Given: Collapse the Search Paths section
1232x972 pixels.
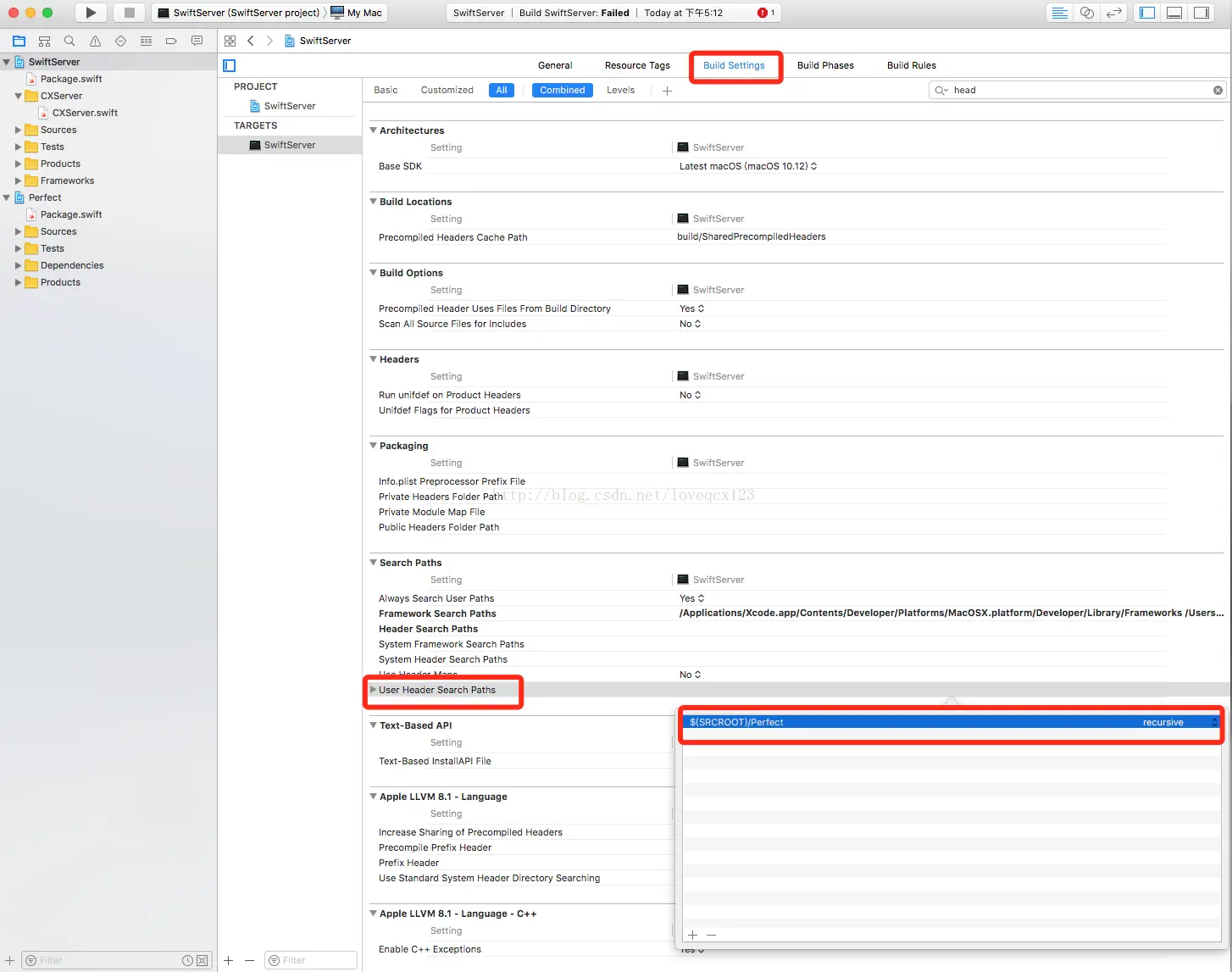Looking at the screenshot, I should pos(373,563).
